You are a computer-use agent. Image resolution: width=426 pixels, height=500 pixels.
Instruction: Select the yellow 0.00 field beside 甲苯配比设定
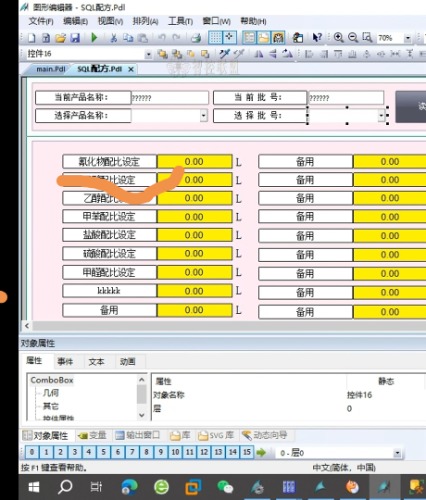(194, 217)
